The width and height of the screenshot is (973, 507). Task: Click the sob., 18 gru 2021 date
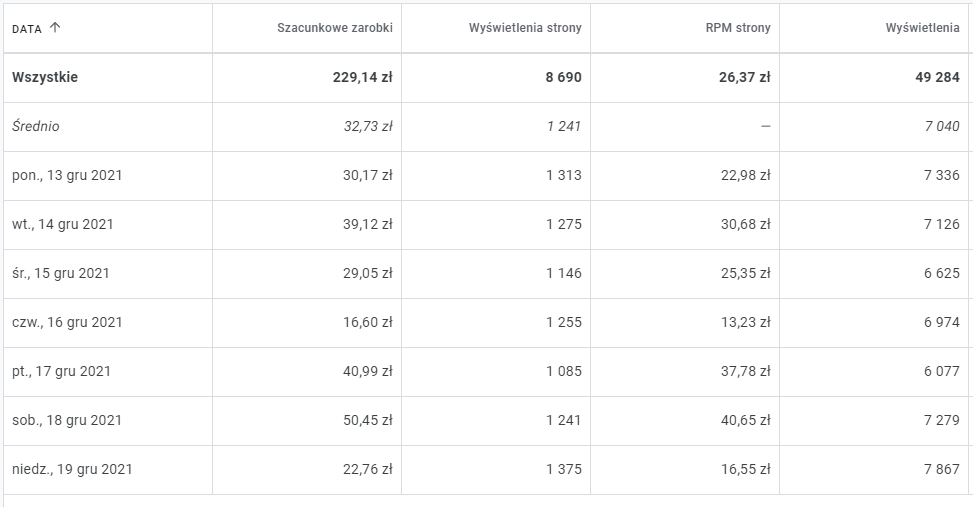point(66,421)
